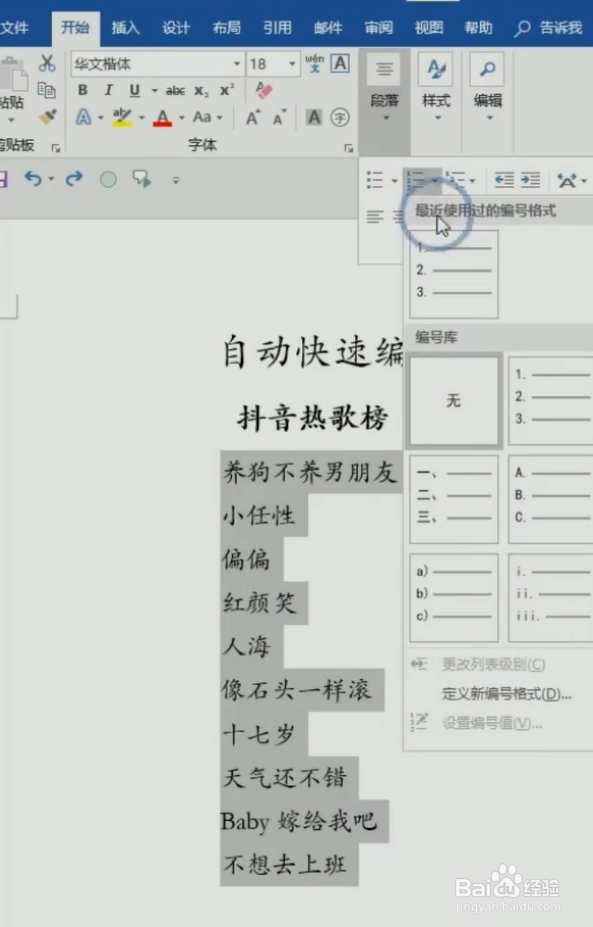Select the i. ii. iii. numbering format
593x927 pixels.
551,597
